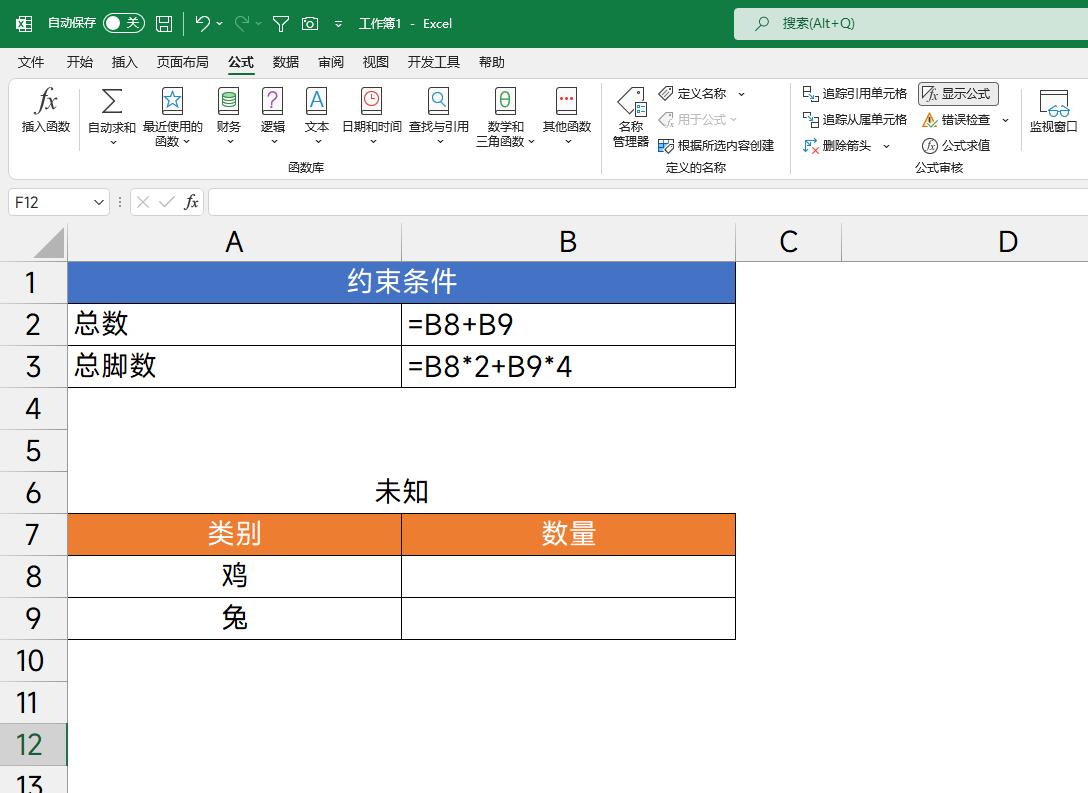
Task: Click Trace Dependents (追踪从属单元格)
Action: [855, 119]
